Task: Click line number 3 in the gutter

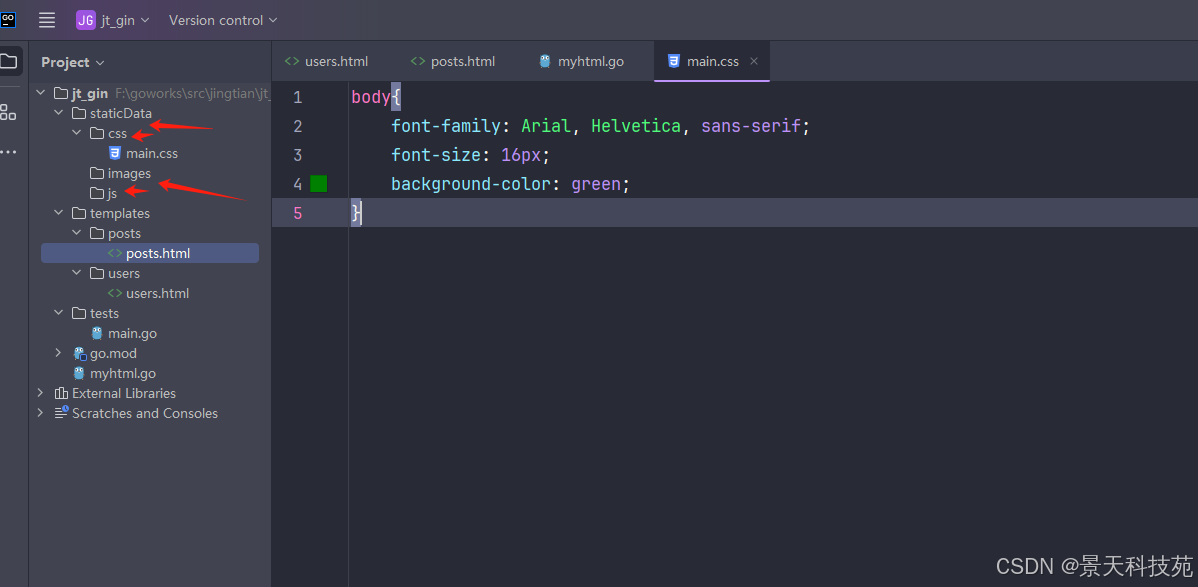Action: coord(297,155)
